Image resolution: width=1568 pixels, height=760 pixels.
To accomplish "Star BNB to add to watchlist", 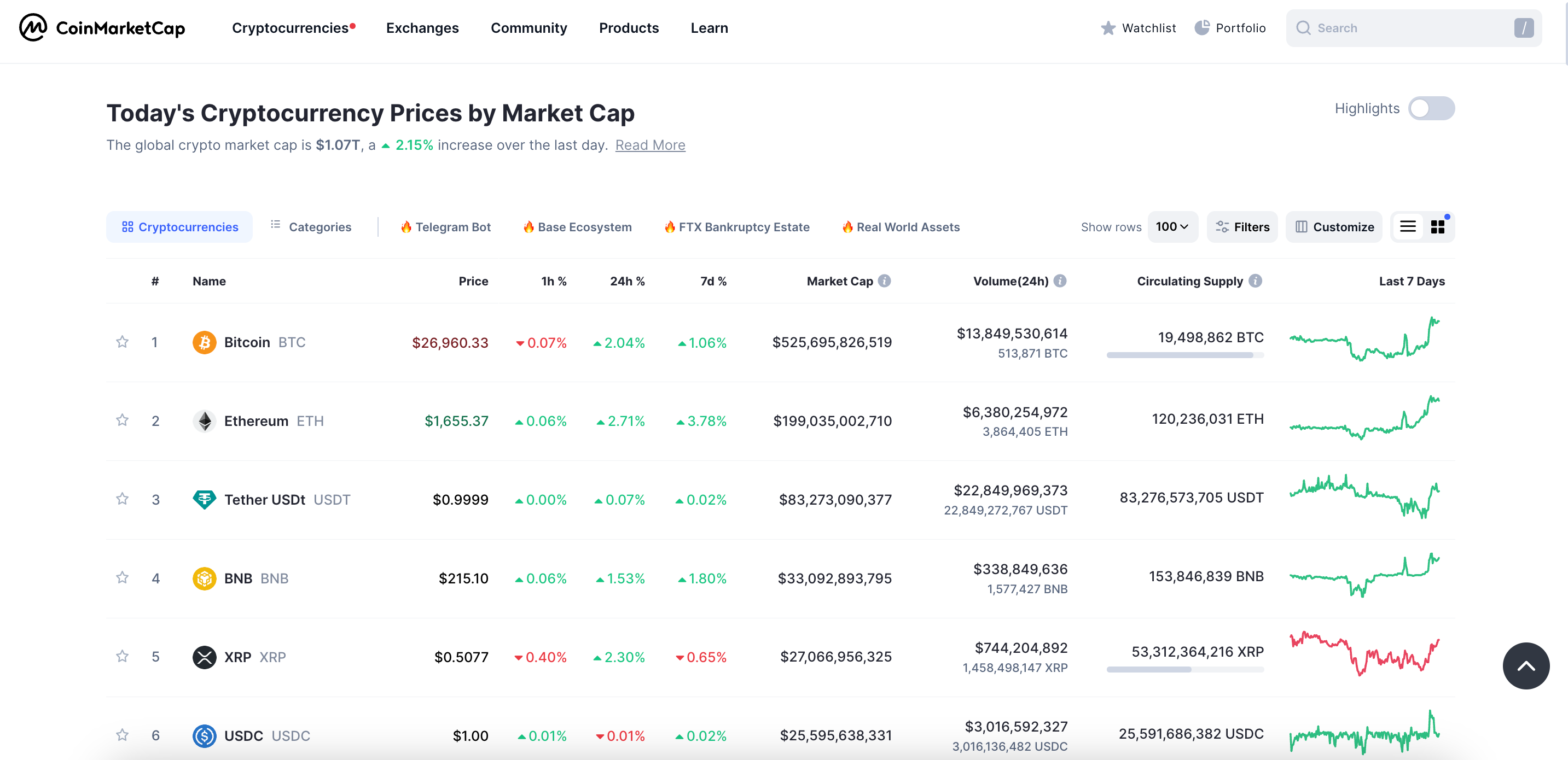I will click(123, 578).
